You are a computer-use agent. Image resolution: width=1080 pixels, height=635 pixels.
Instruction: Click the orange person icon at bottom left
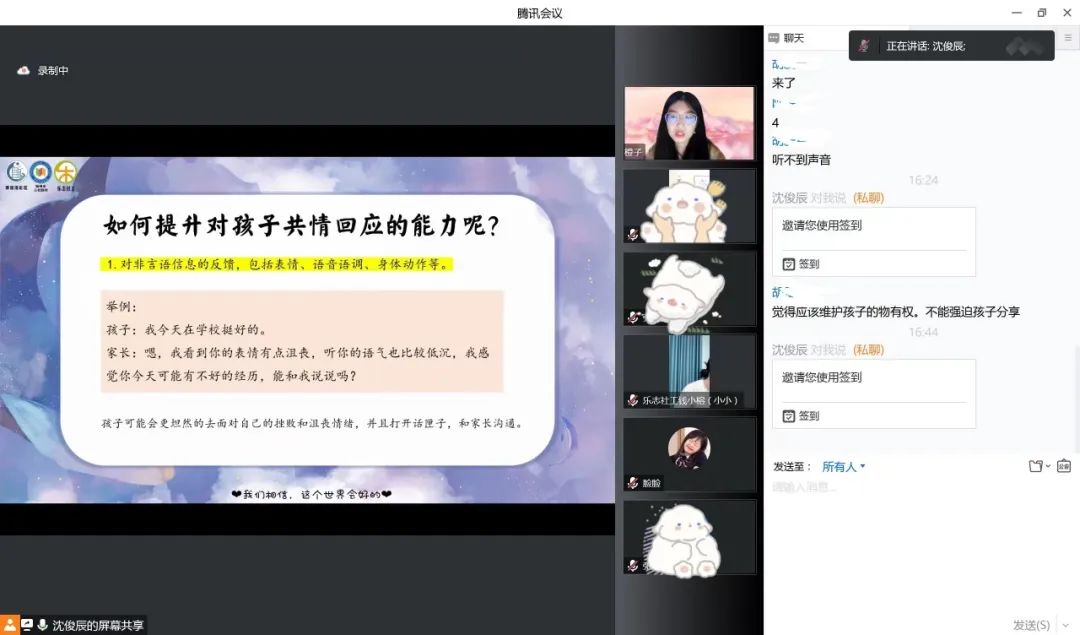pyautogui.click(x=10, y=625)
